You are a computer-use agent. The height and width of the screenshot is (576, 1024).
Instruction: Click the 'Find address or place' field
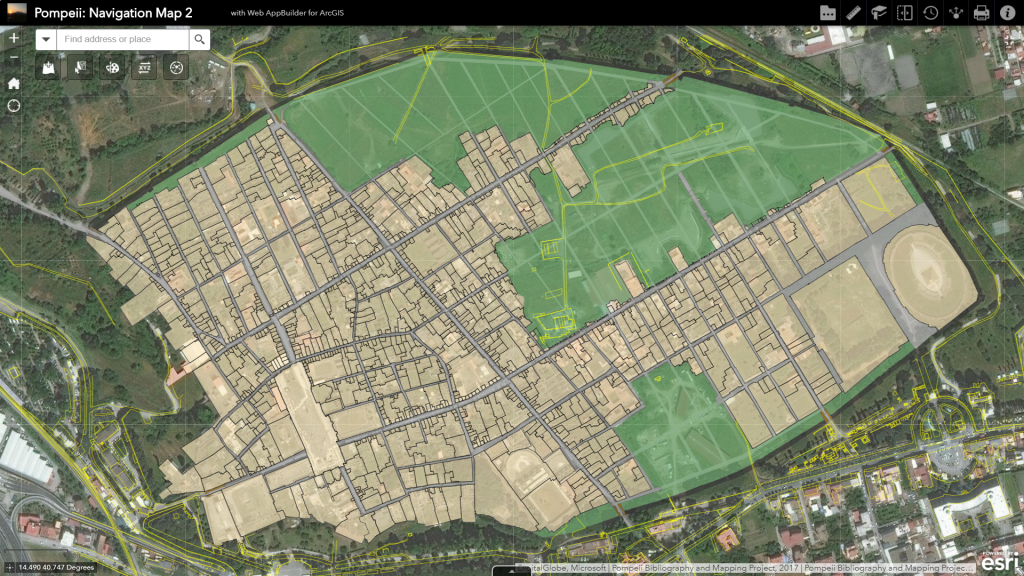[122, 39]
